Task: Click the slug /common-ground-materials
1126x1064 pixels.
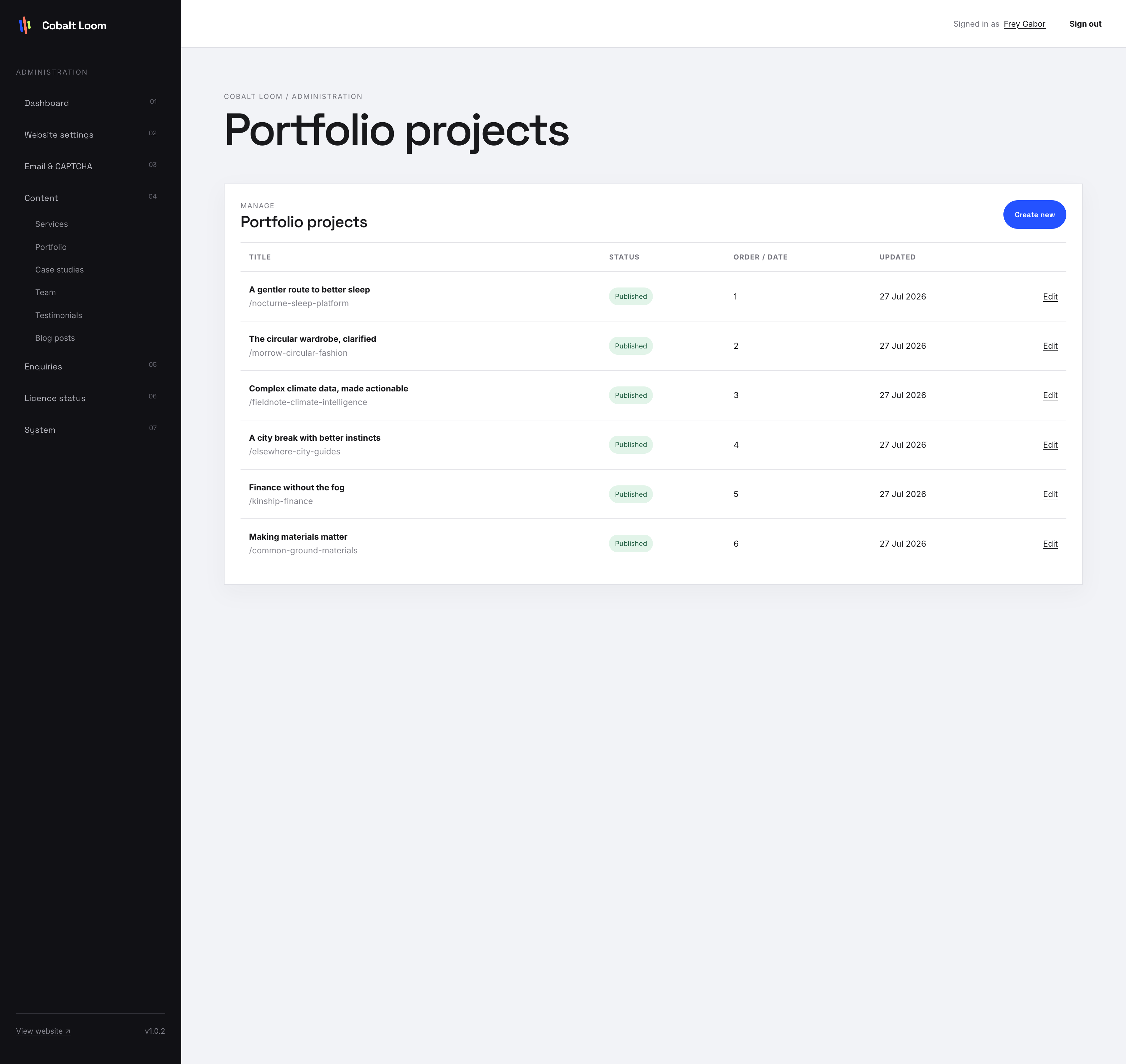Action: 303,551
